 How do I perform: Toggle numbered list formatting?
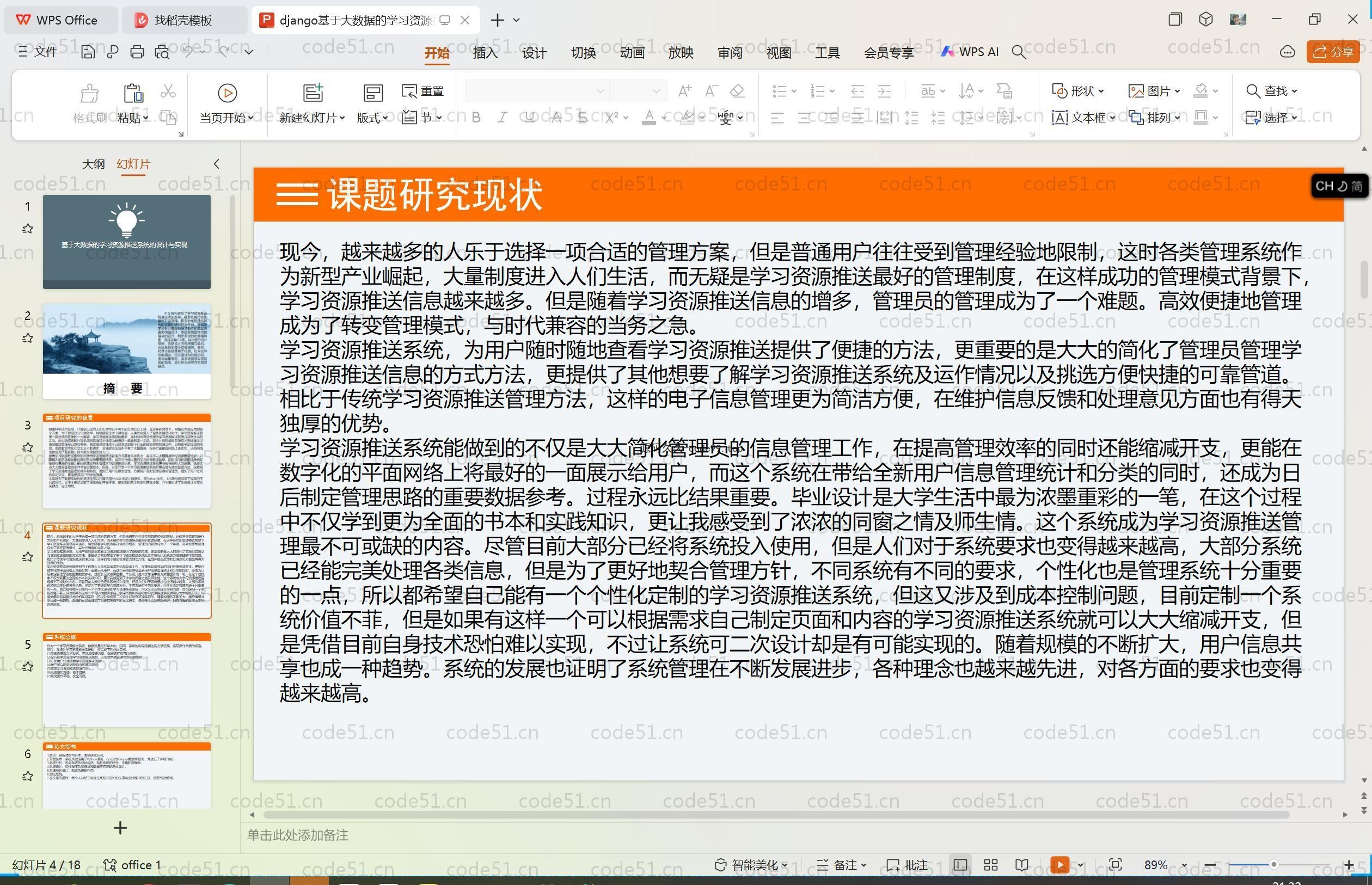pos(817,91)
